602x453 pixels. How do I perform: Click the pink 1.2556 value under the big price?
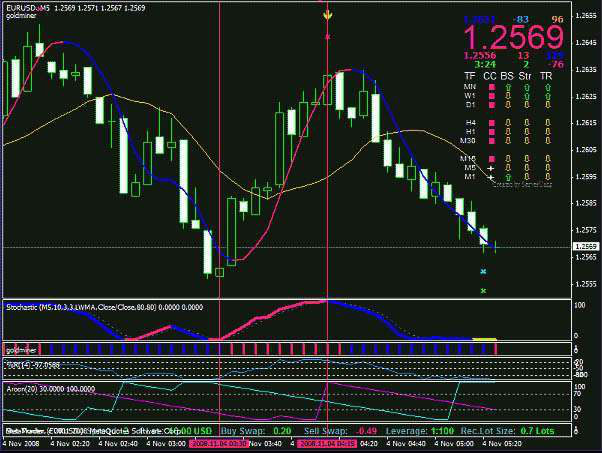pyautogui.click(x=480, y=55)
